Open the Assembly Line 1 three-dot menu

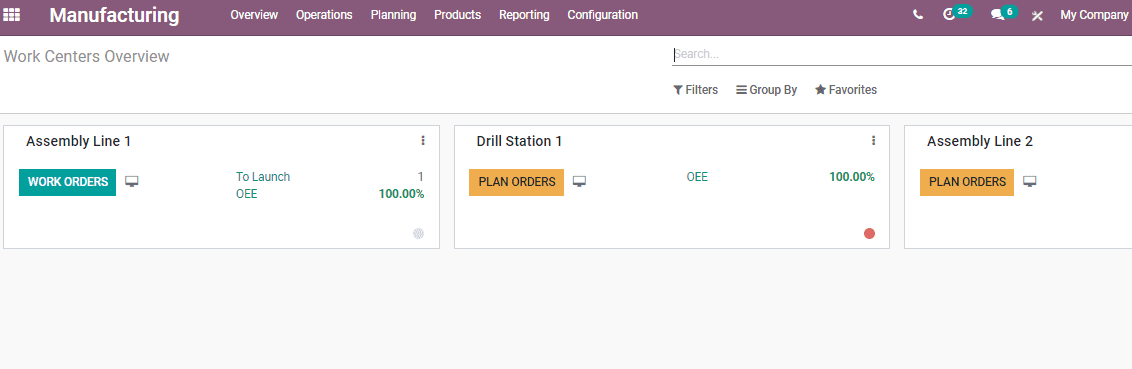(423, 141)
